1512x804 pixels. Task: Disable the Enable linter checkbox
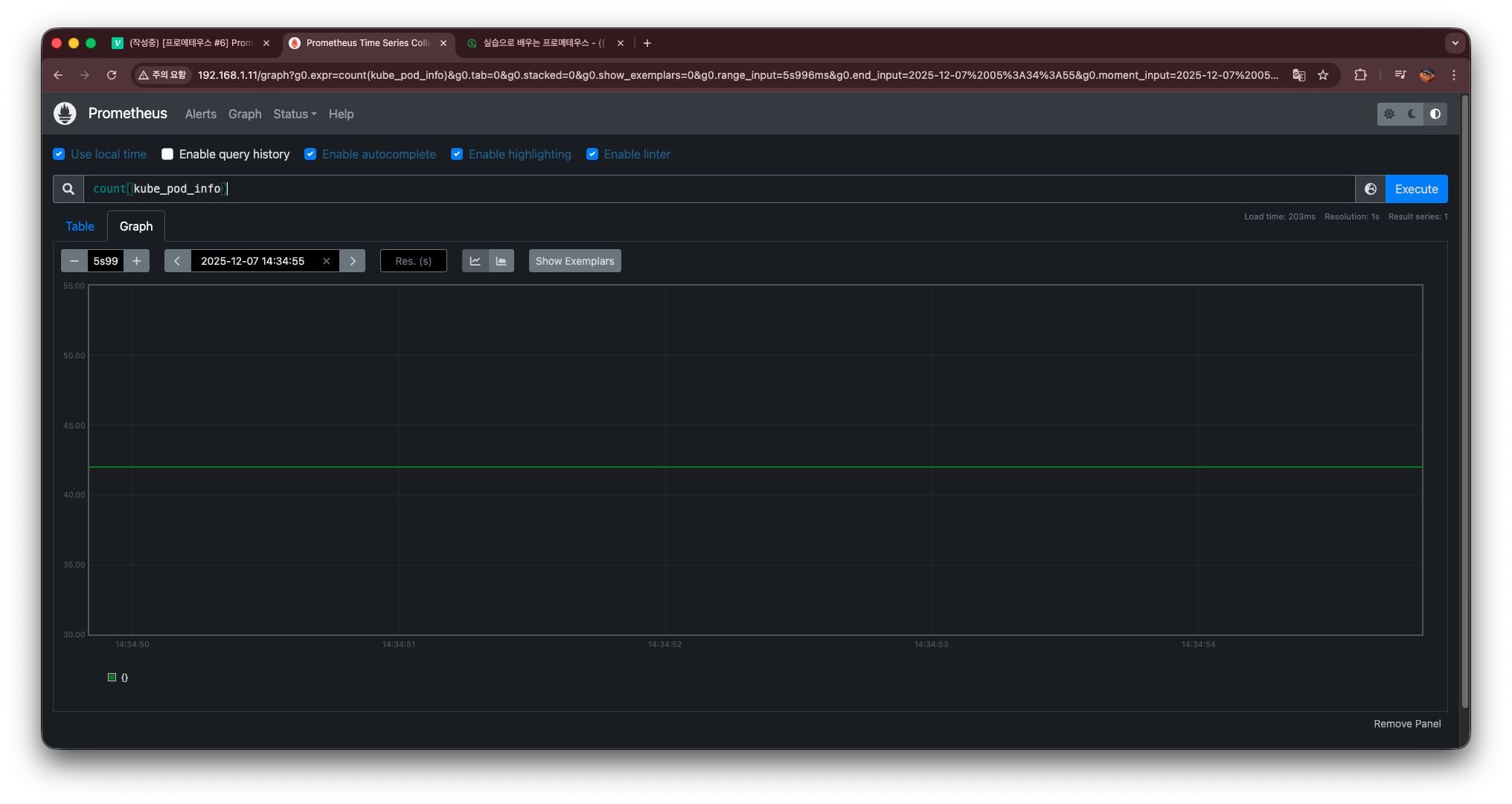point(592,154)
